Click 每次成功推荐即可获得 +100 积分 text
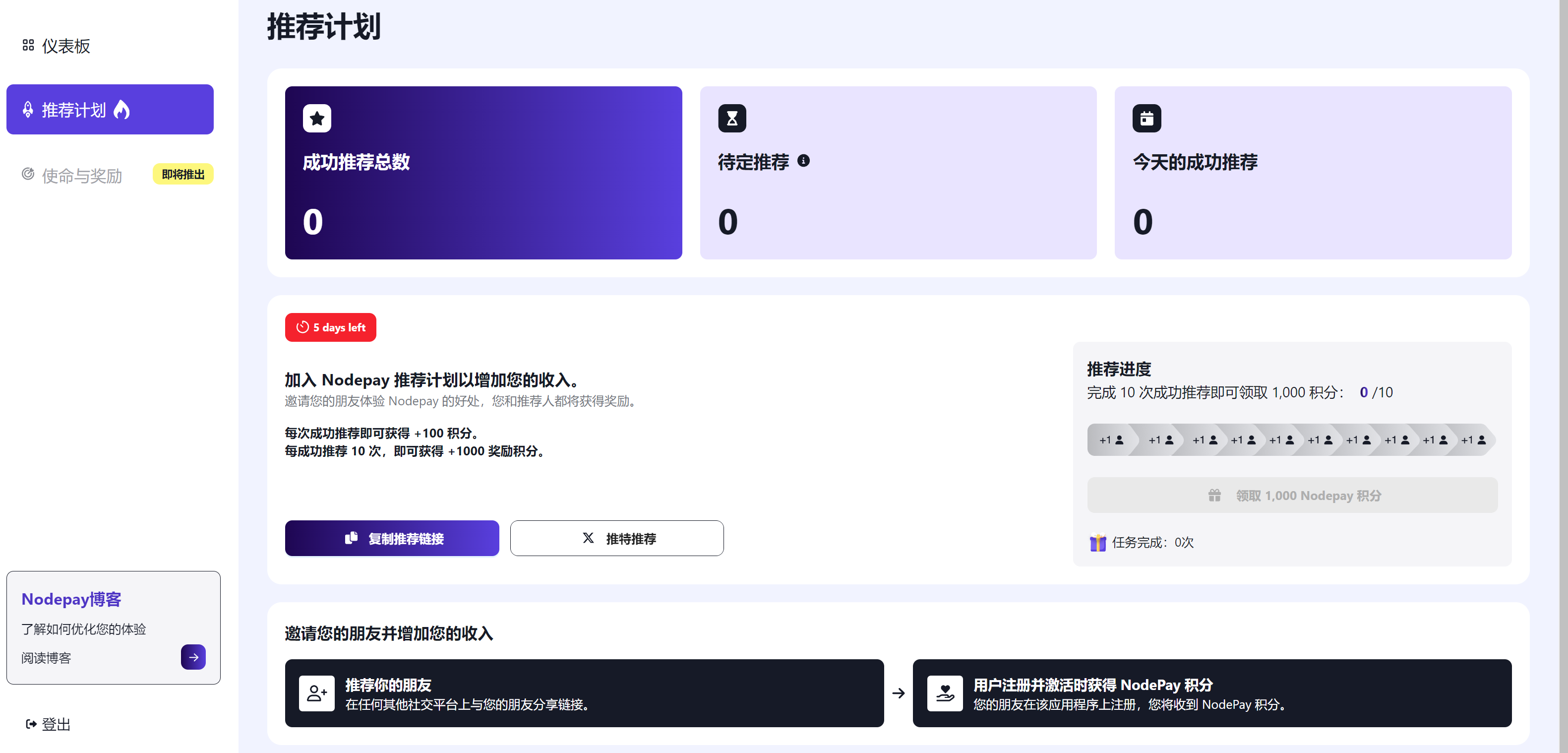1568x753 pixels. point(383,434)
